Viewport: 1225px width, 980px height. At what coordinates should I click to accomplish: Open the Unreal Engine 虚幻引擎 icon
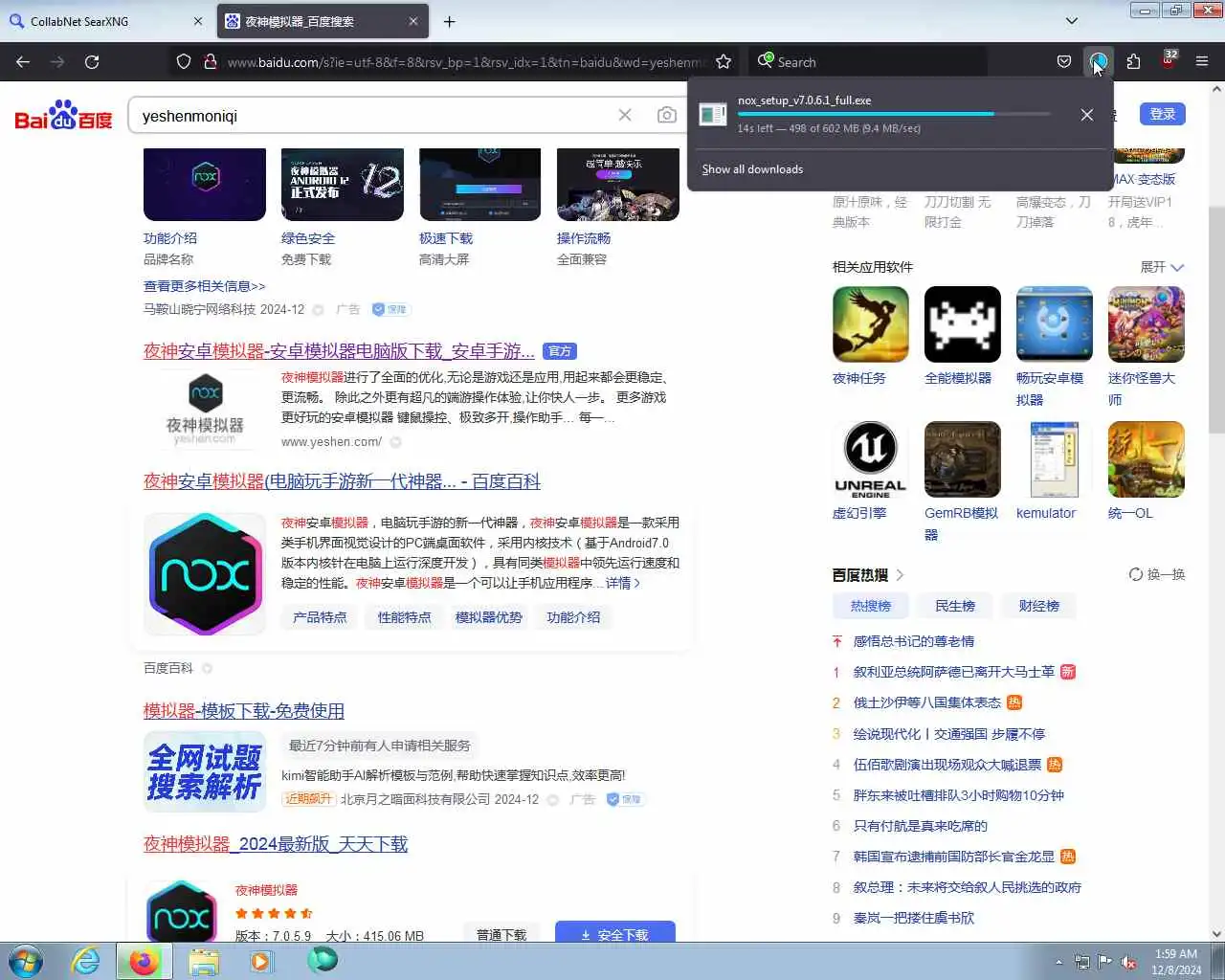coord(871,459)
